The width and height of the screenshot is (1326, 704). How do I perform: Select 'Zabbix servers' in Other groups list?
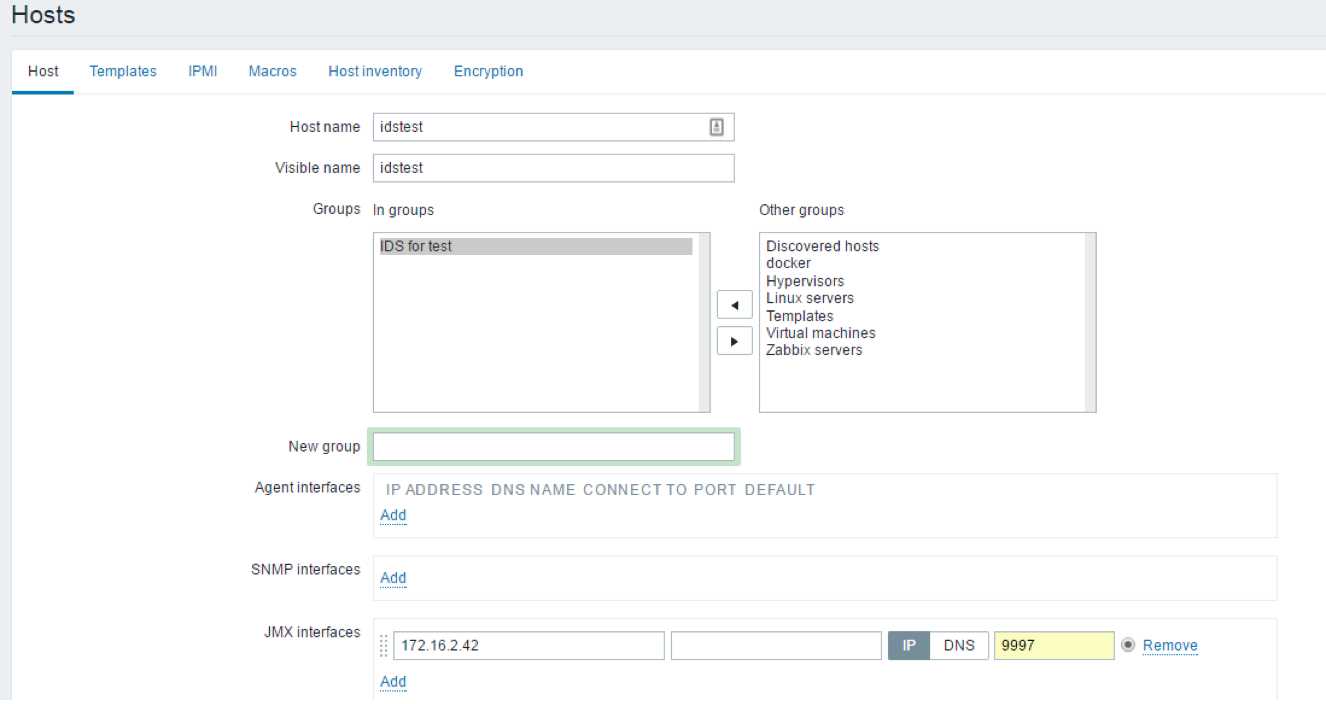click(814, 350)
